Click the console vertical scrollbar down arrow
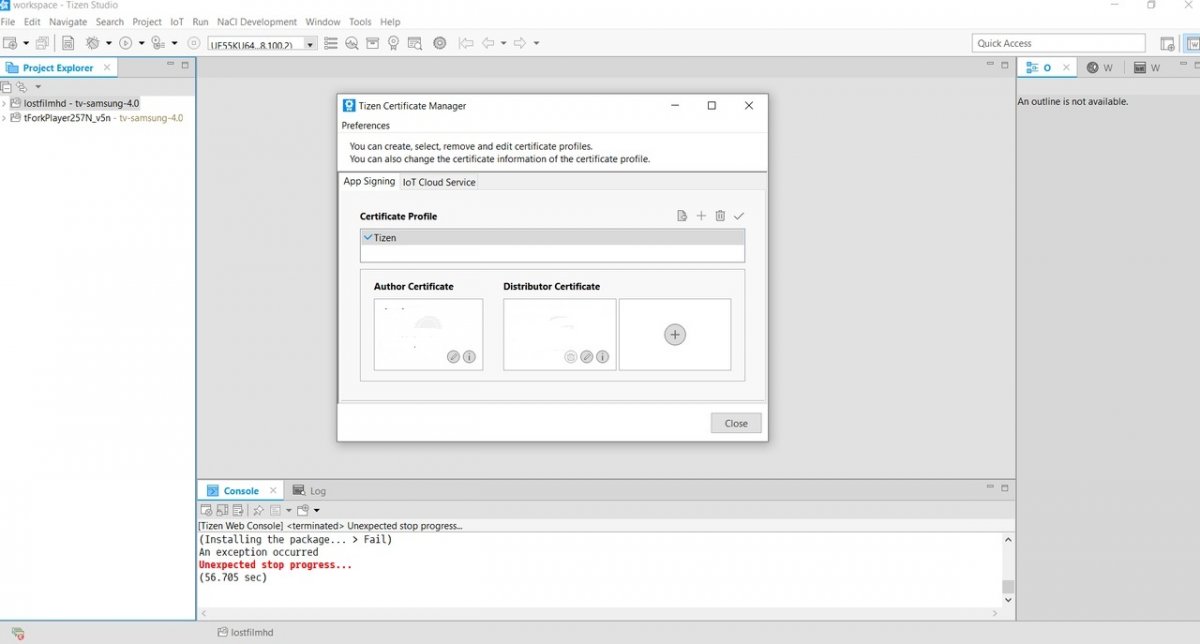This screenshot has width=1200, height=644. [1007, 600]
